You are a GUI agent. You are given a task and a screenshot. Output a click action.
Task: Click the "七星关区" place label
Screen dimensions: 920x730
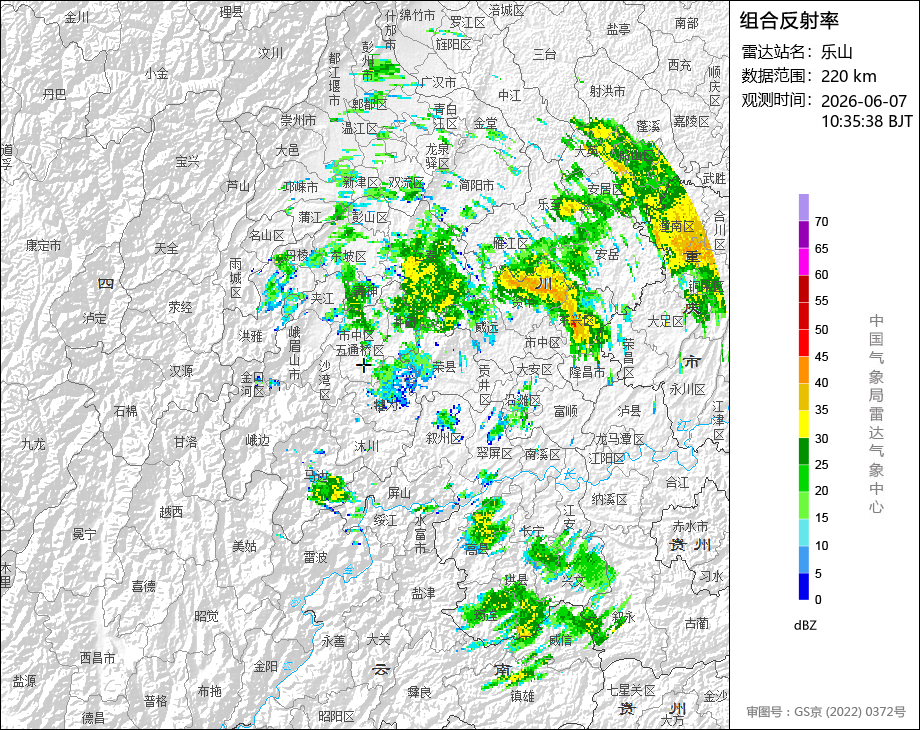(631, 690)
